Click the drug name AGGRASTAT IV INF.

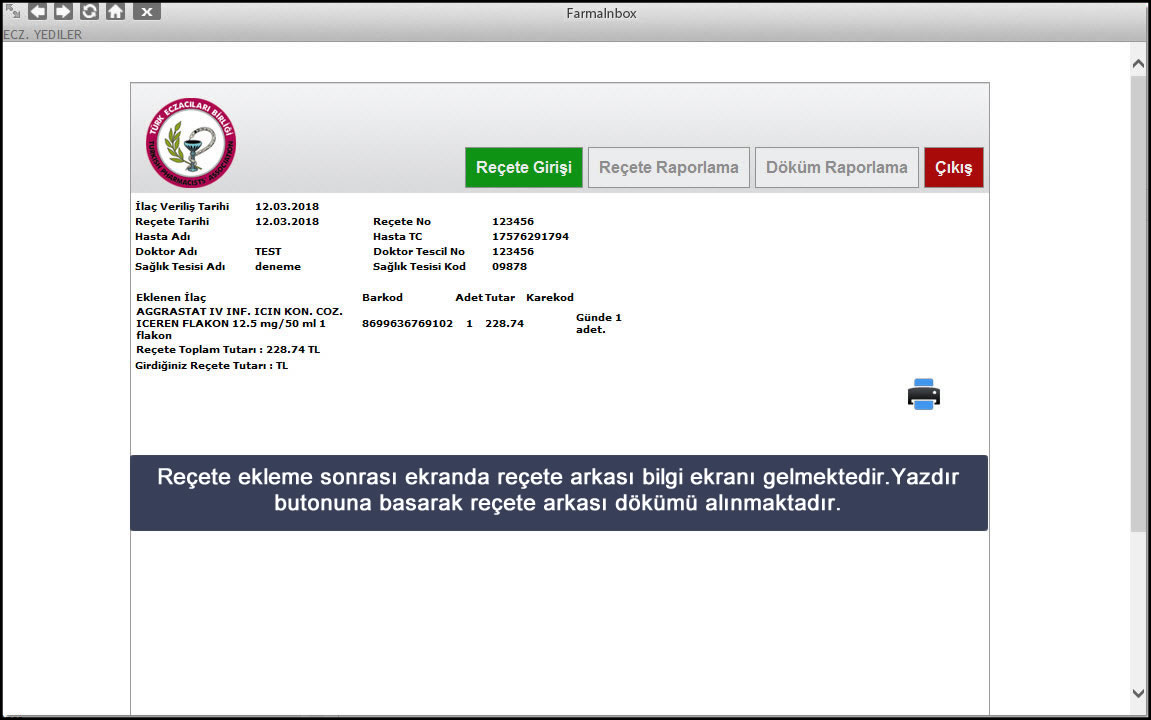(x=239, y=324)
